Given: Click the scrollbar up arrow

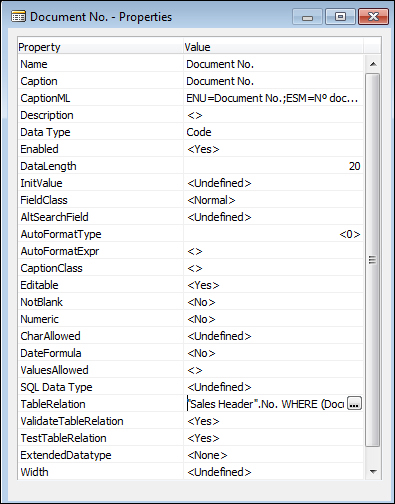Looking at the screenshot, I should coord(373,64).
